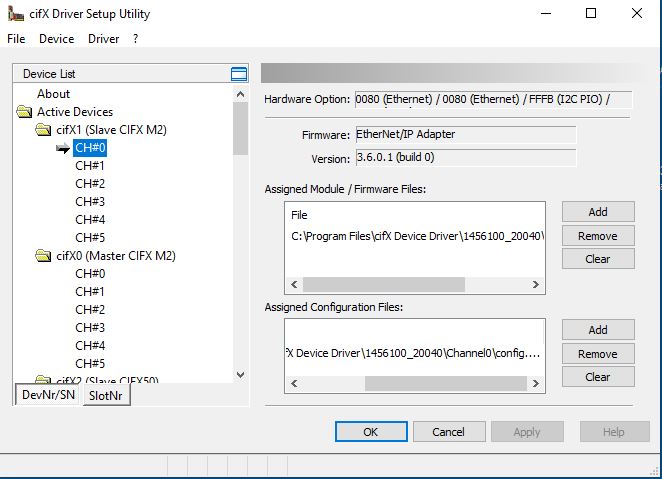Image resolution: width=662 pixels, height=479 pixels.
Task: Minimize the cifX Driver Setup window
Action: [x=546, y=14]
